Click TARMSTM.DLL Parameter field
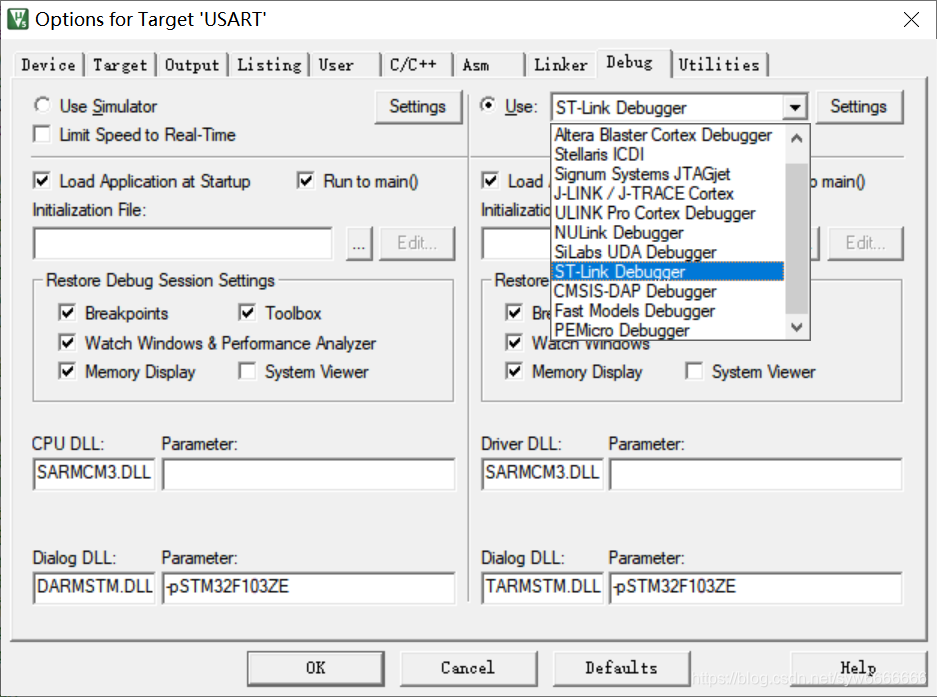The height and width of the screenshot is (697, 937). pos(755,588)
